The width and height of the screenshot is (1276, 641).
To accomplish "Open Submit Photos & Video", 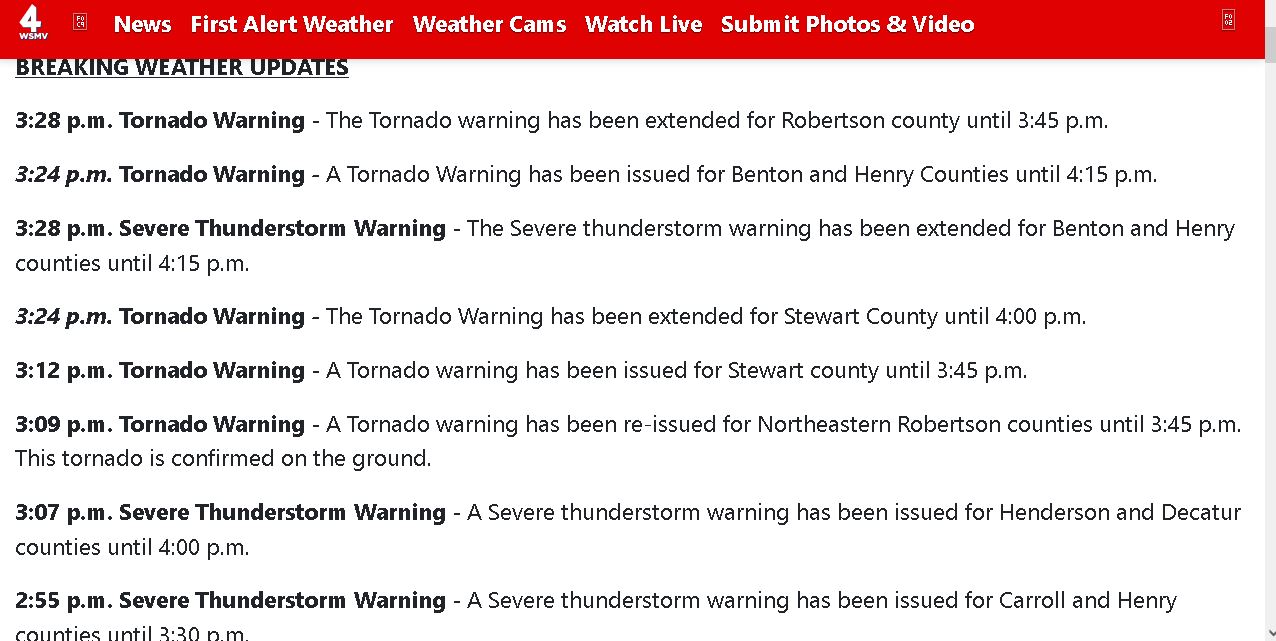I will (847, 24).
